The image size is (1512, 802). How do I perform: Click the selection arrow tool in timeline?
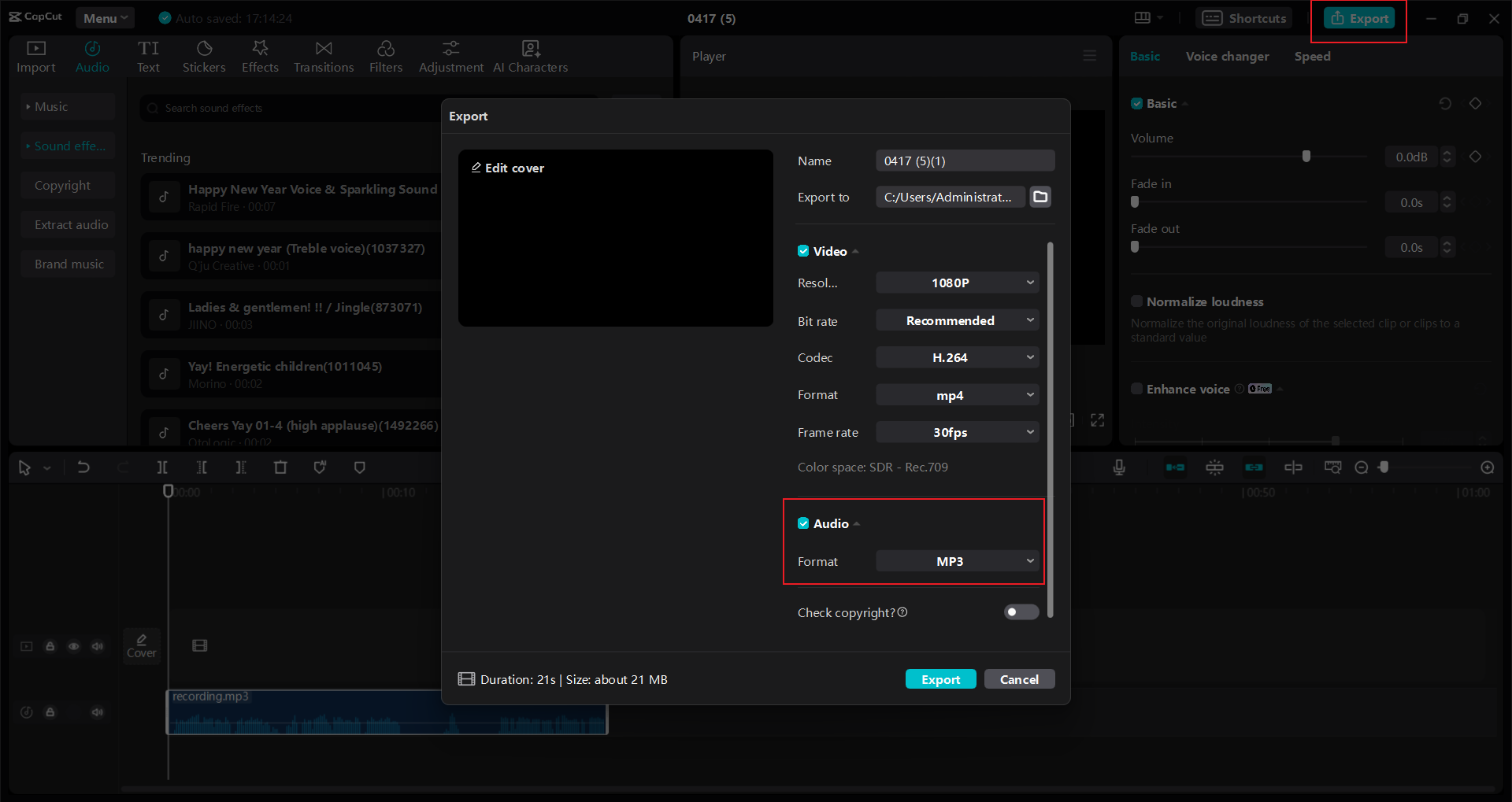pyautogui.click(x=24, y=468)
